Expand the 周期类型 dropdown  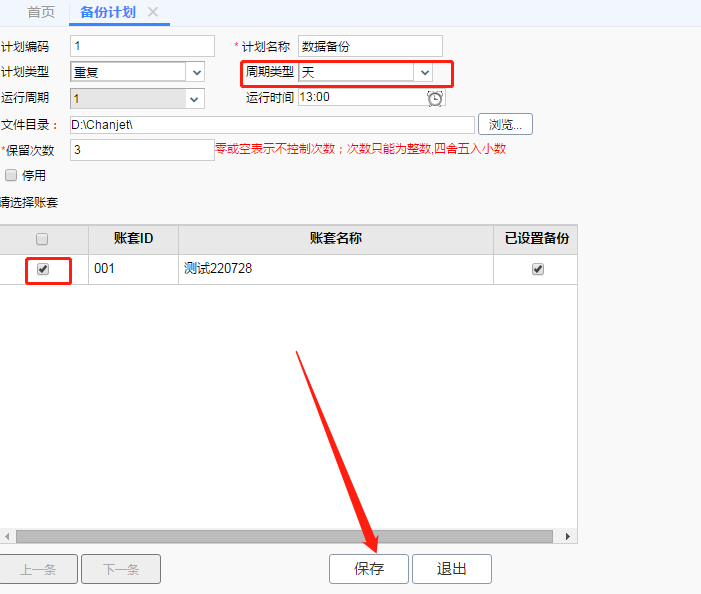(424, 72)
